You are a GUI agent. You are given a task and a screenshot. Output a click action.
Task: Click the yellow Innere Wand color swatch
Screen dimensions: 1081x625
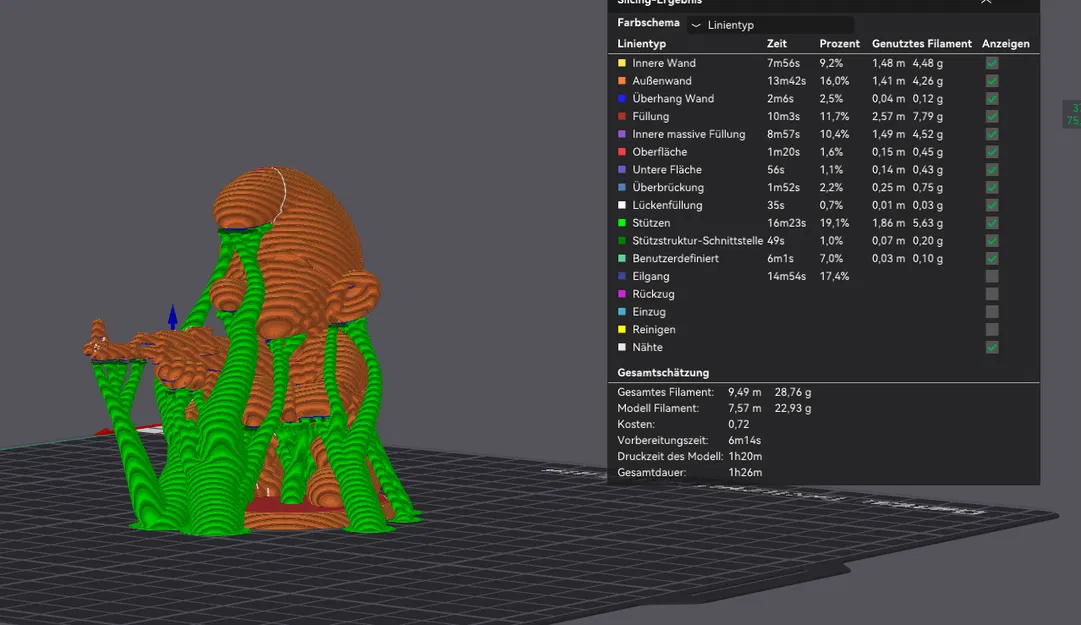(622, 63)
